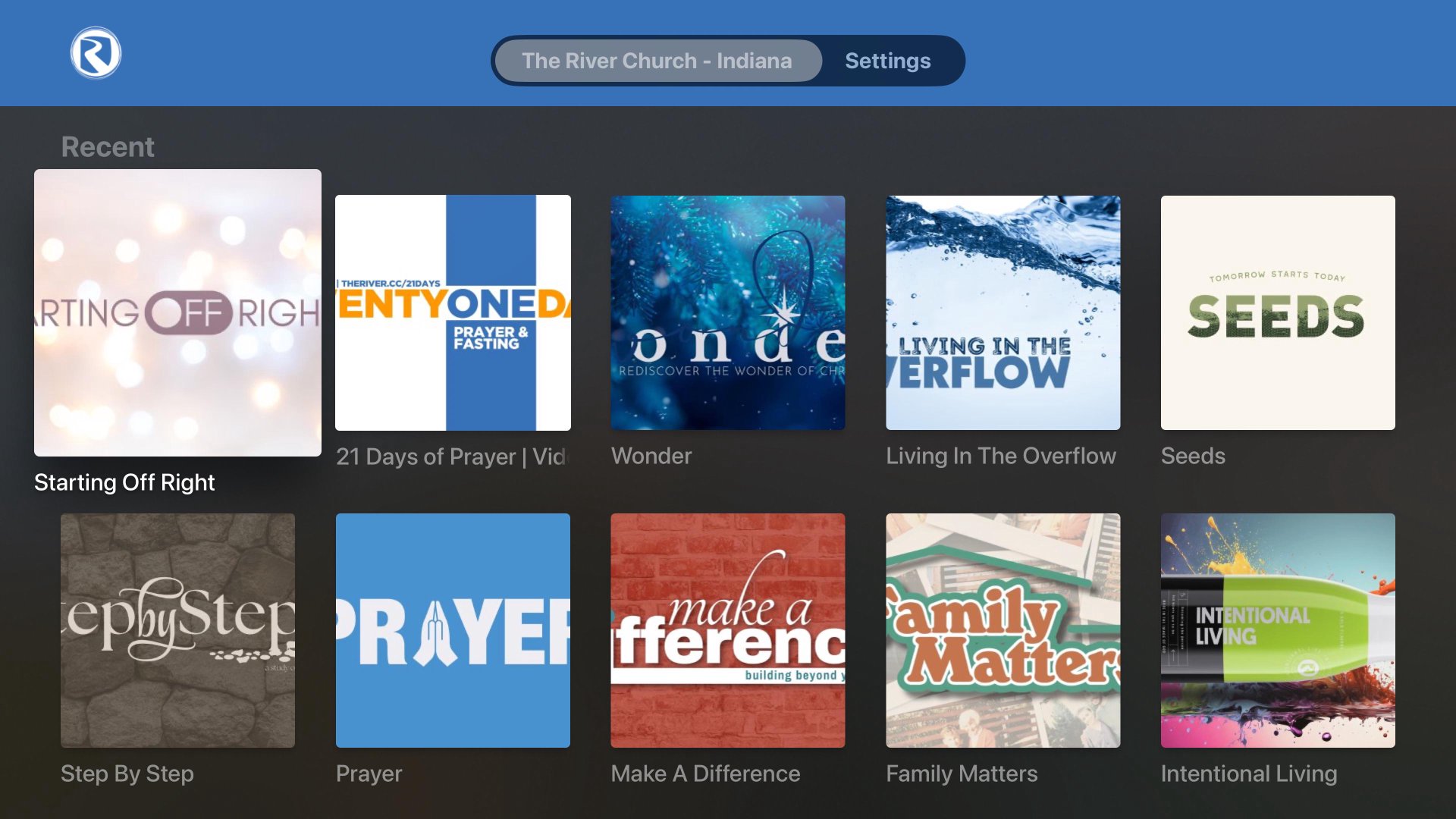Select the Wonder series thumbnail
Image resolution: width=1456 pixels, height=819 pixels.
[728, 312]
